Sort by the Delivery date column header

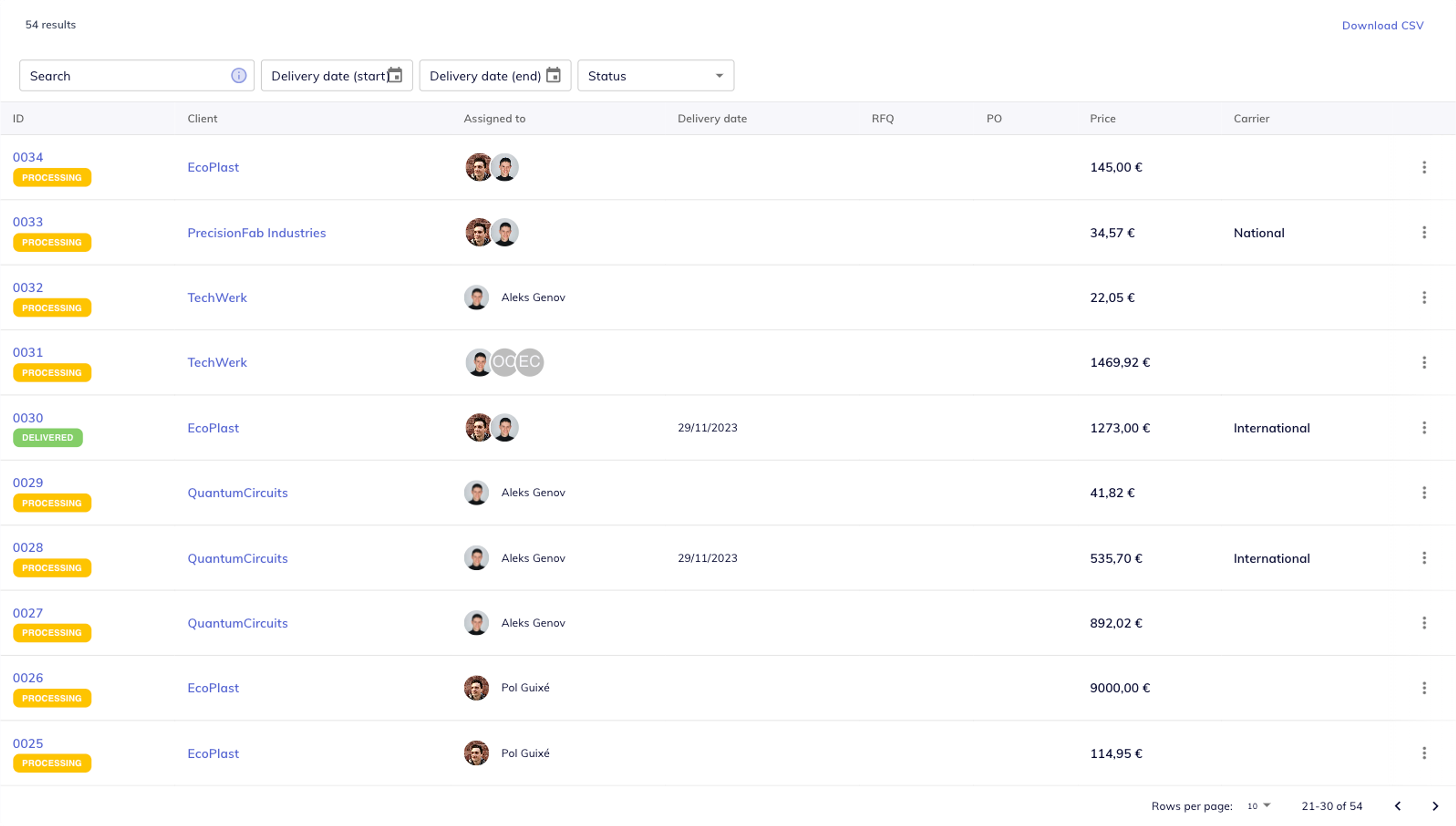click(x=712, y=119)
